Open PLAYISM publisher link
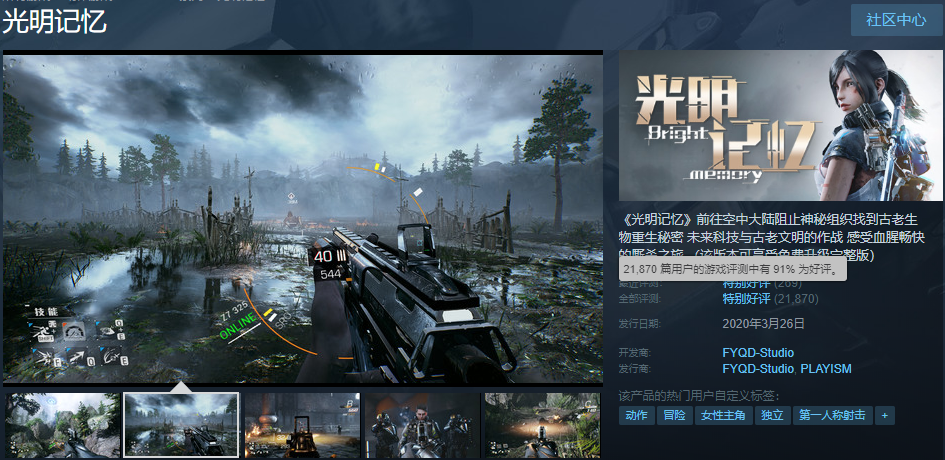The width and height of the screenshot is (945, 460). [x=826, y=368]
